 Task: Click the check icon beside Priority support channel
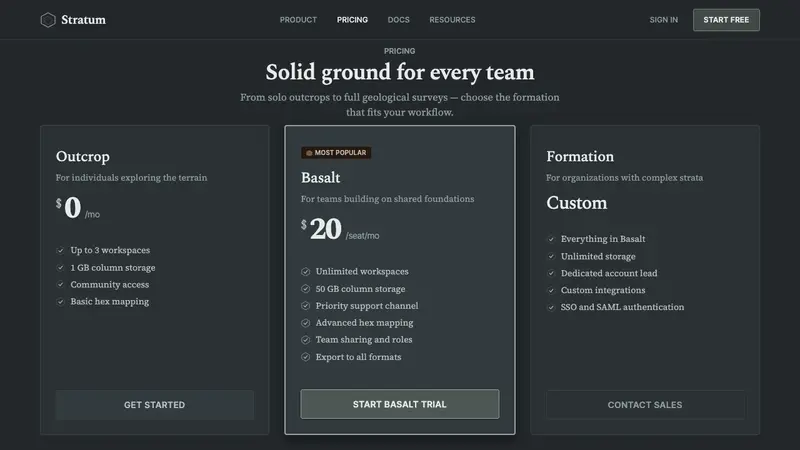pyautogui.click(x=306, y=306)
